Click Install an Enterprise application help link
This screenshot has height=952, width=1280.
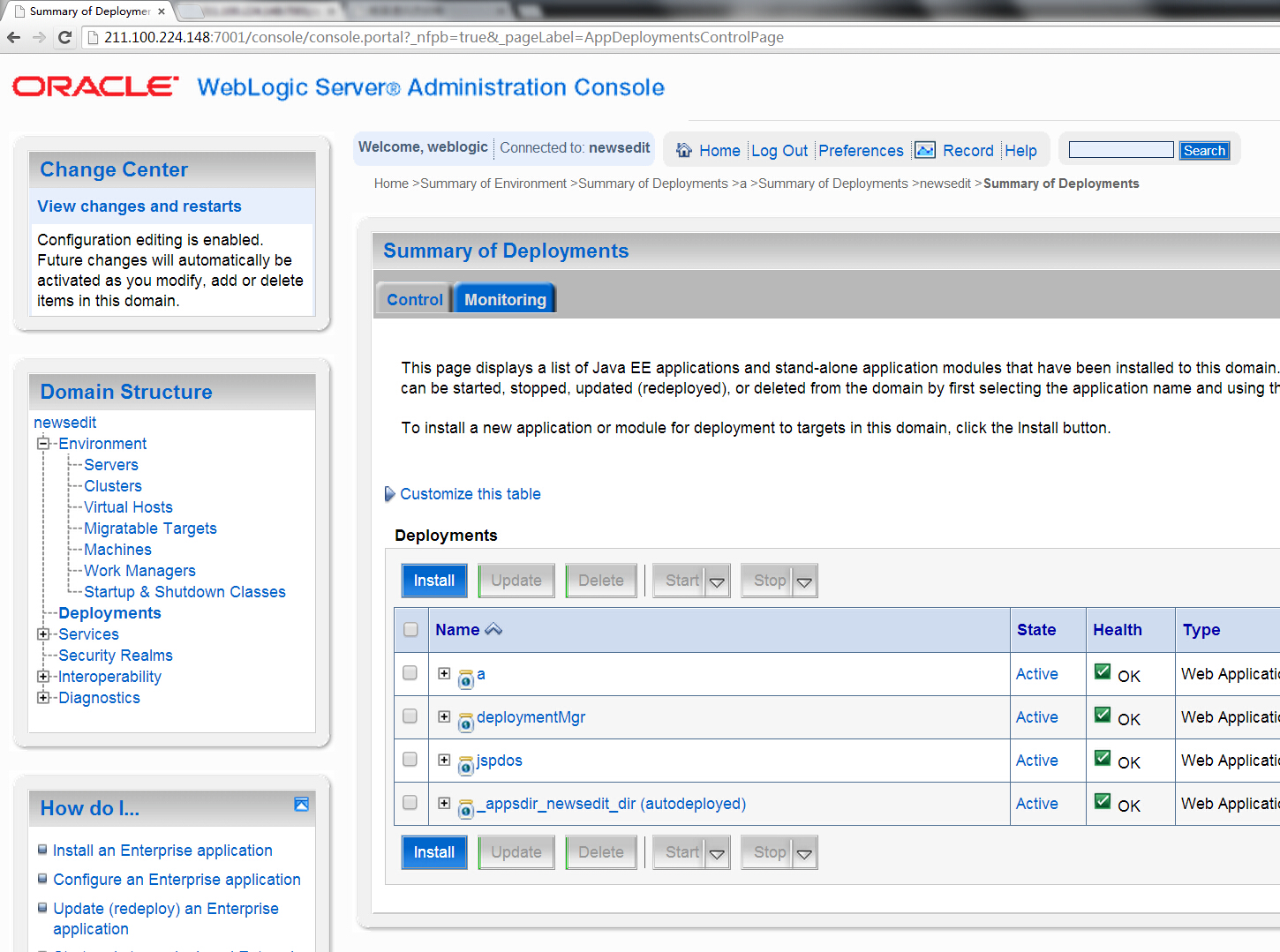tap(162, 851)
